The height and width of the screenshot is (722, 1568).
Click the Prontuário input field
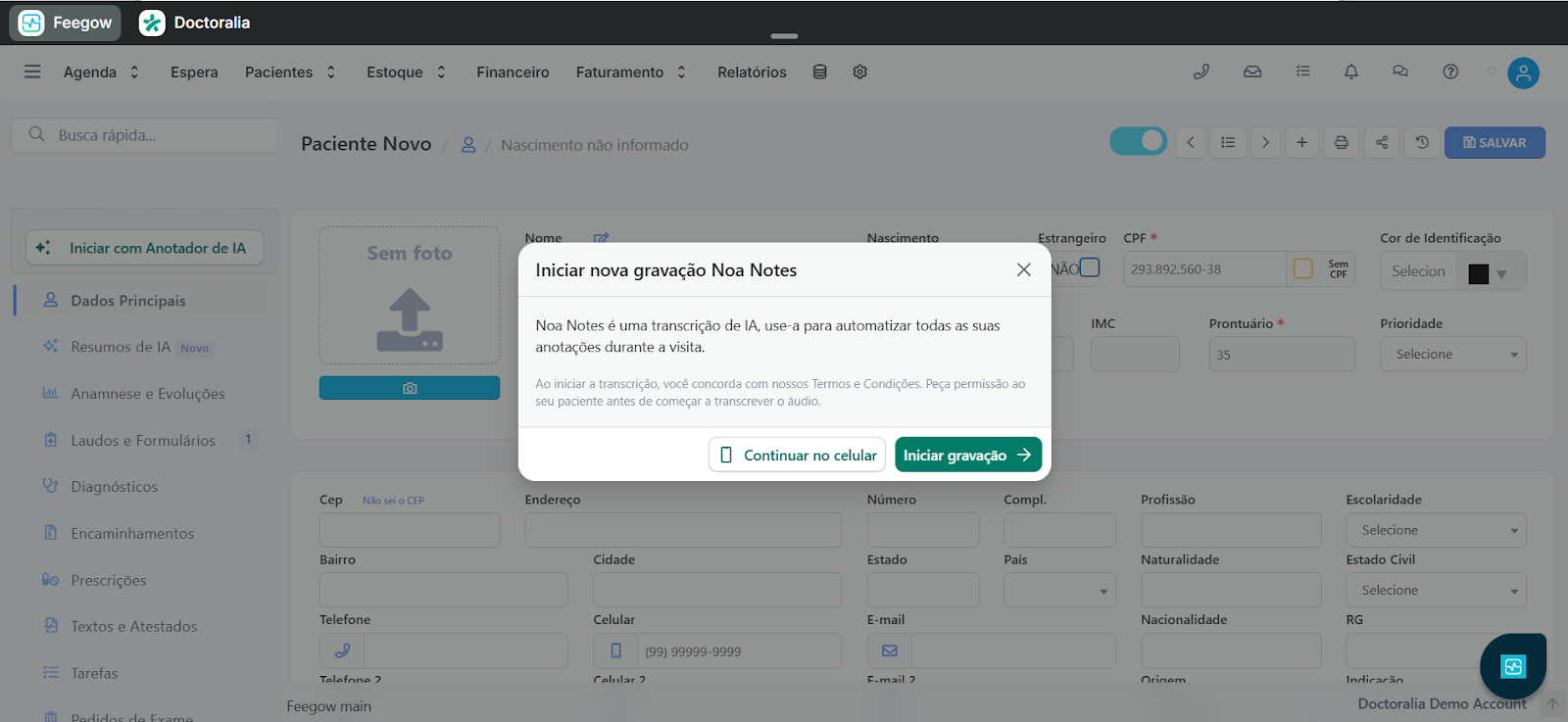[1282, 355]
